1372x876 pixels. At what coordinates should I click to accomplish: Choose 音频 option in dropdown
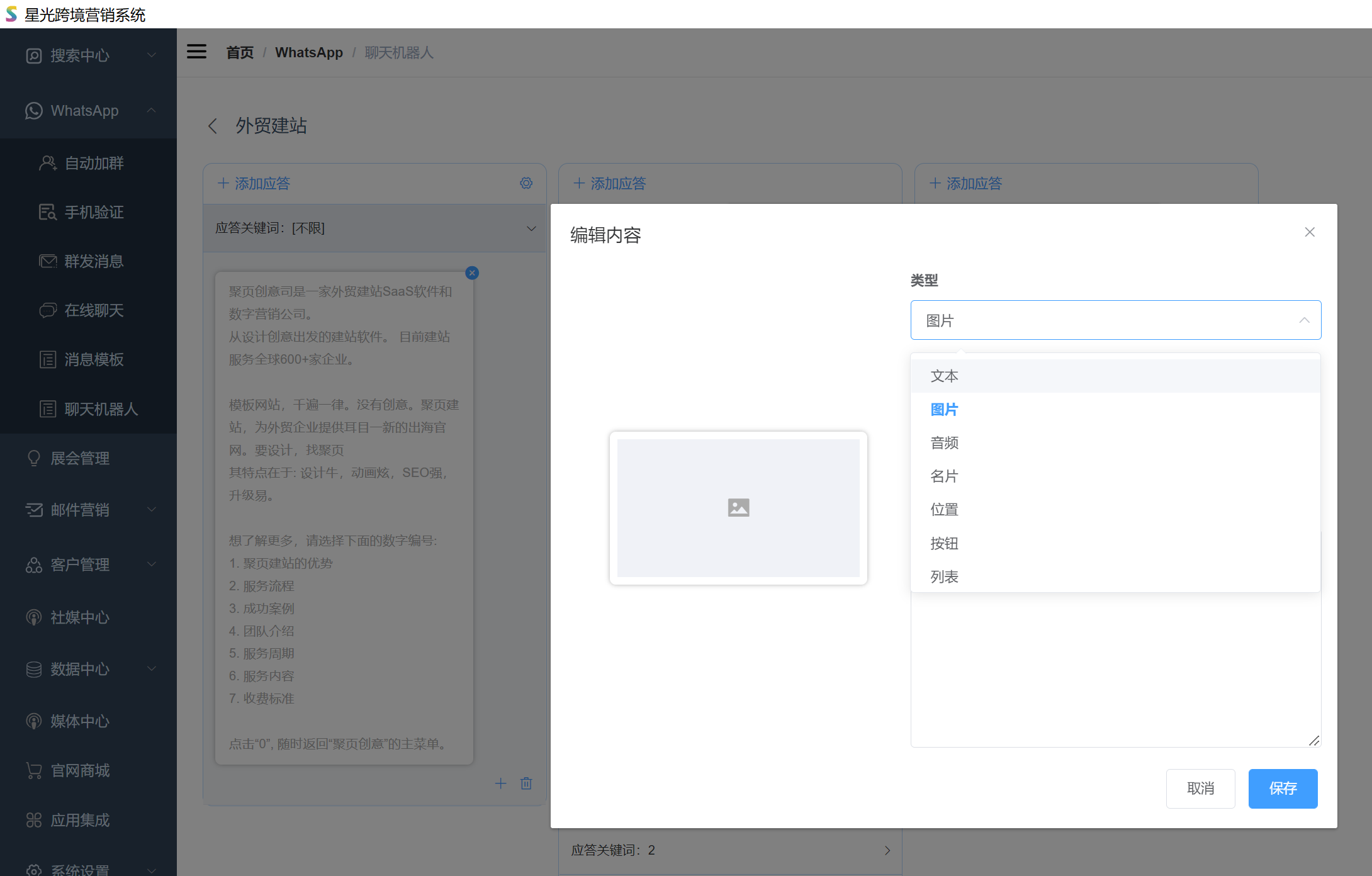pos(944,443)
